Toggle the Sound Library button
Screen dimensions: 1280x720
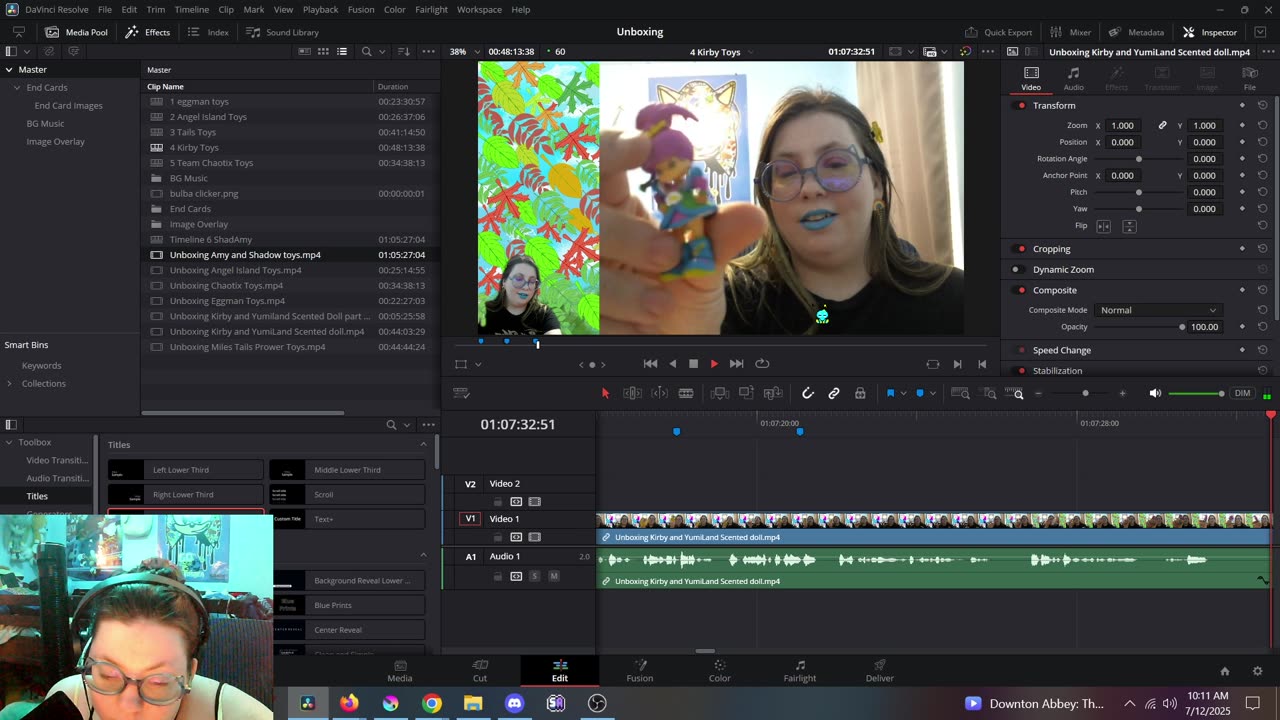[283, 32]
